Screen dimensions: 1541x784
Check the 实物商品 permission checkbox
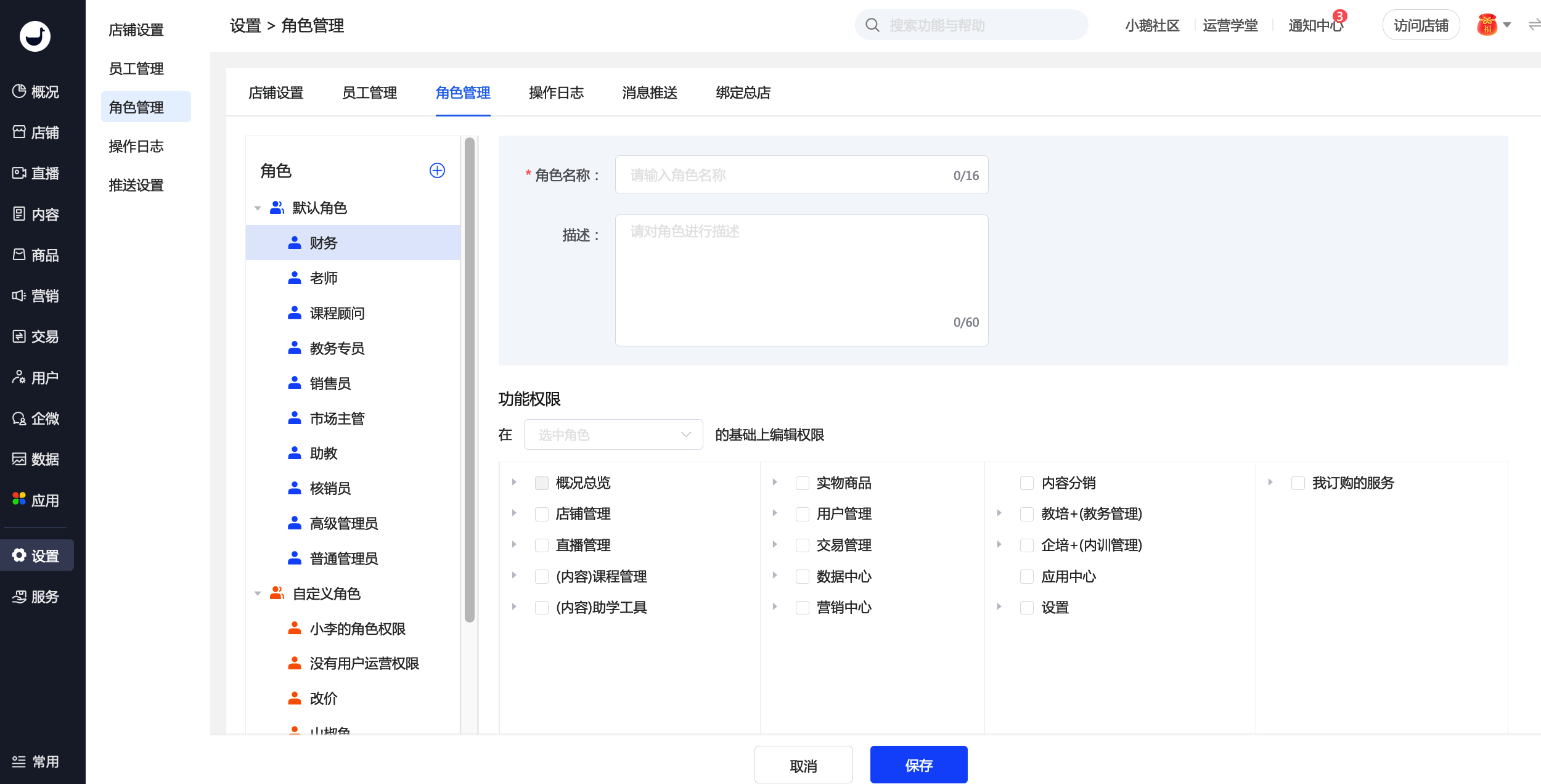click(x=803, y=483)
